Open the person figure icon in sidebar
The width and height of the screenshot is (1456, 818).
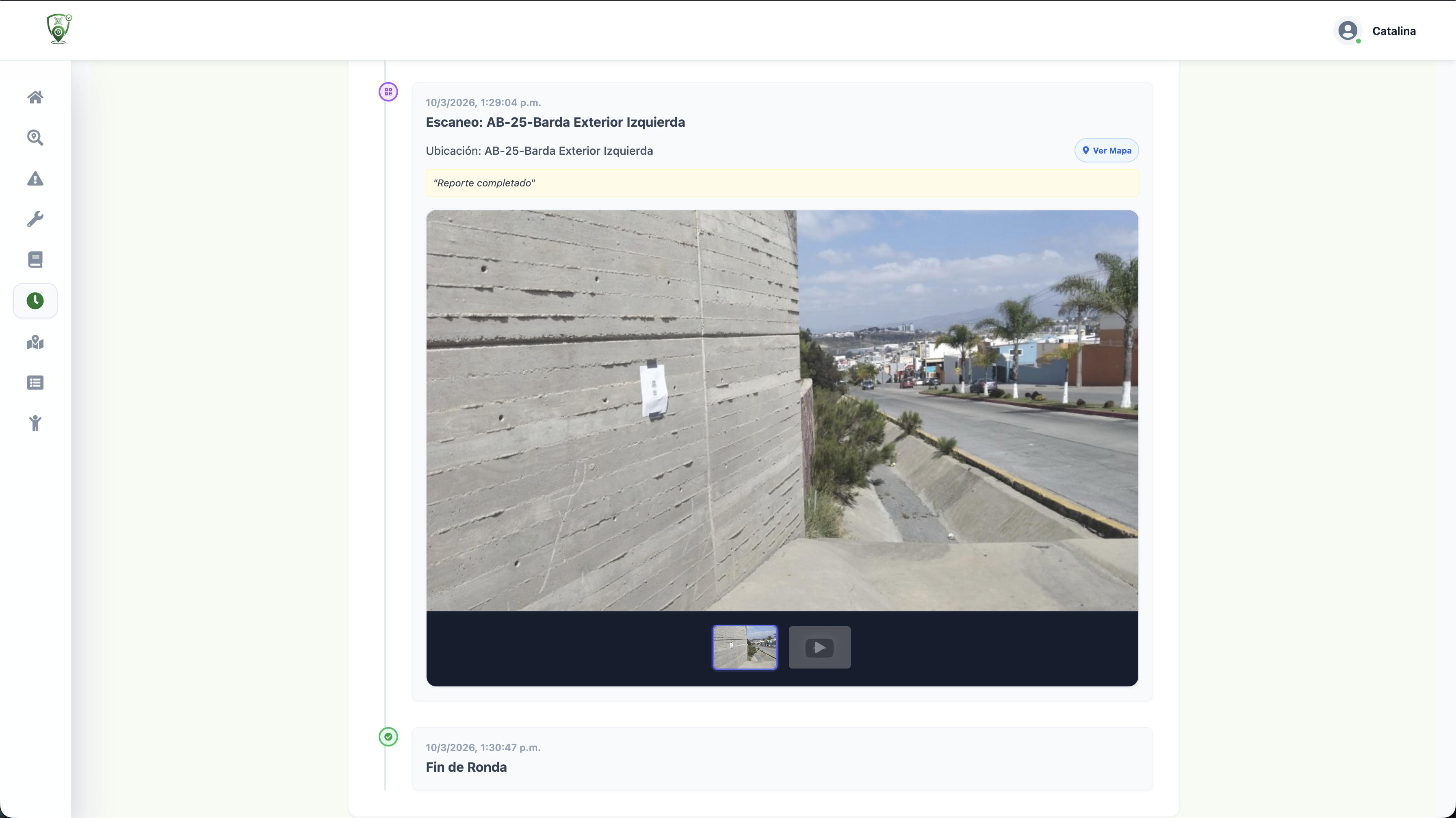tap(35, 423)
